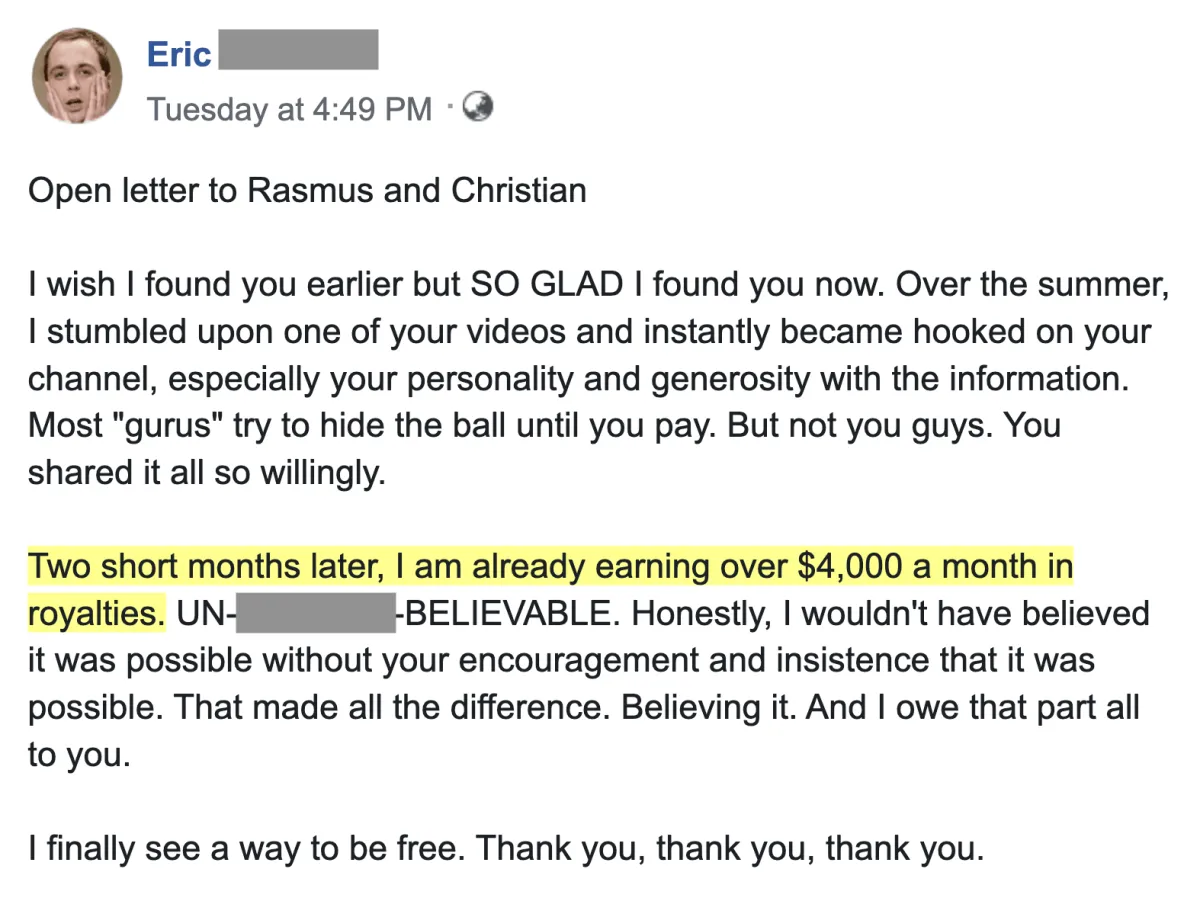Click the words 'to you.' ending paragraph two
This screenshot has height=898, width=1200.
[x=78, y=753]
